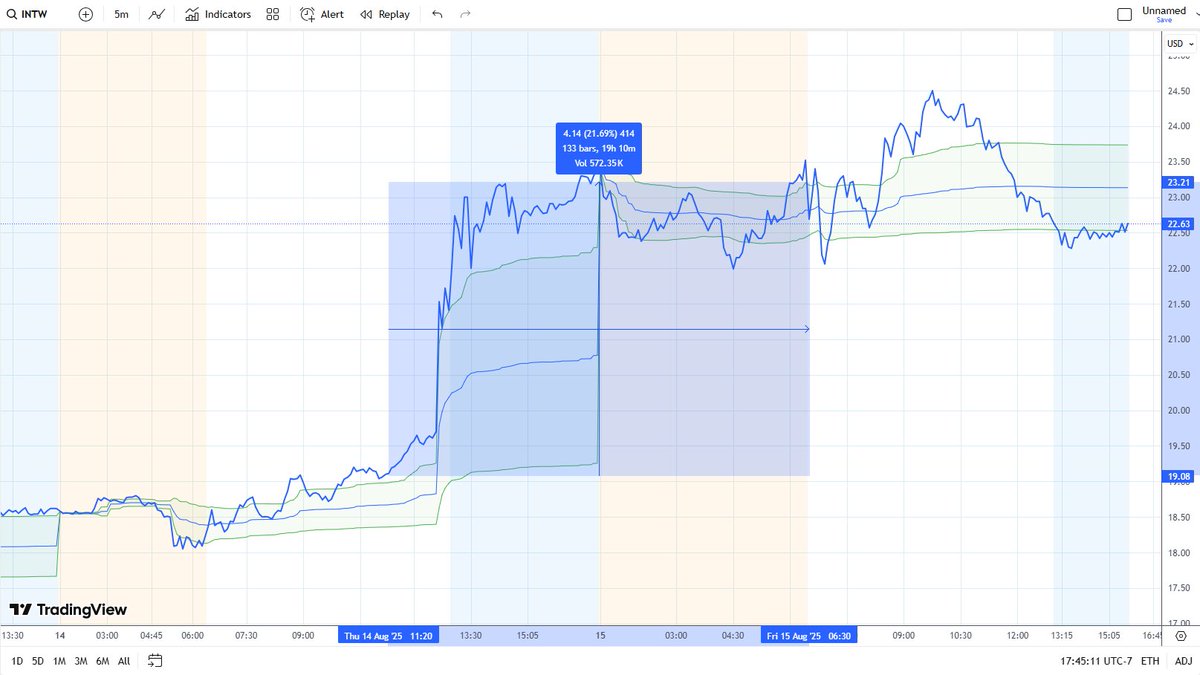Expand the USD currency dropdown
Image resolution: width=1200 pixels, height=675 pixels.
pyautogui.click(x=1177, y=44)
